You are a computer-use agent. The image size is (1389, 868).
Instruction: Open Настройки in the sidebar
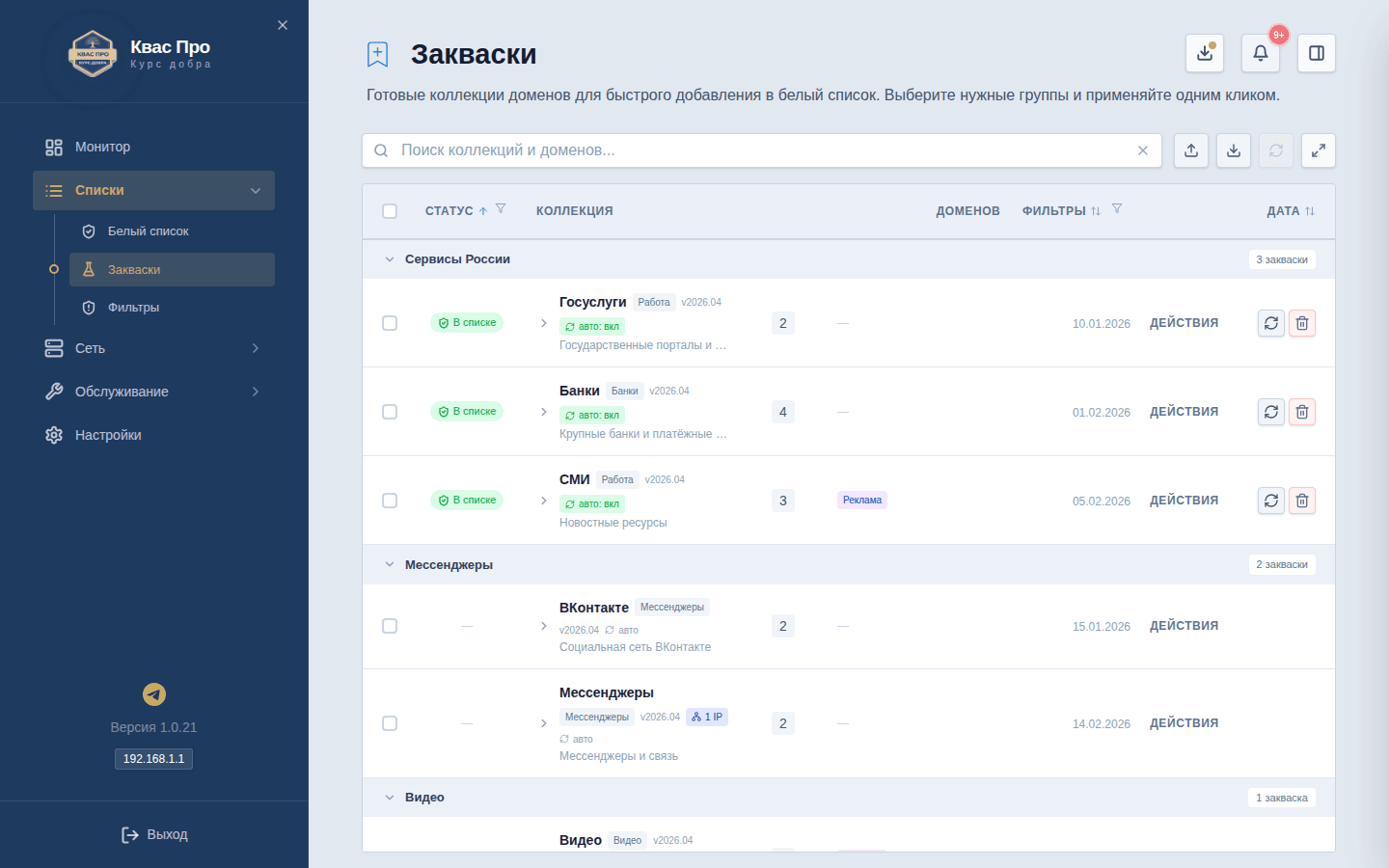click(x=154, y=435)
